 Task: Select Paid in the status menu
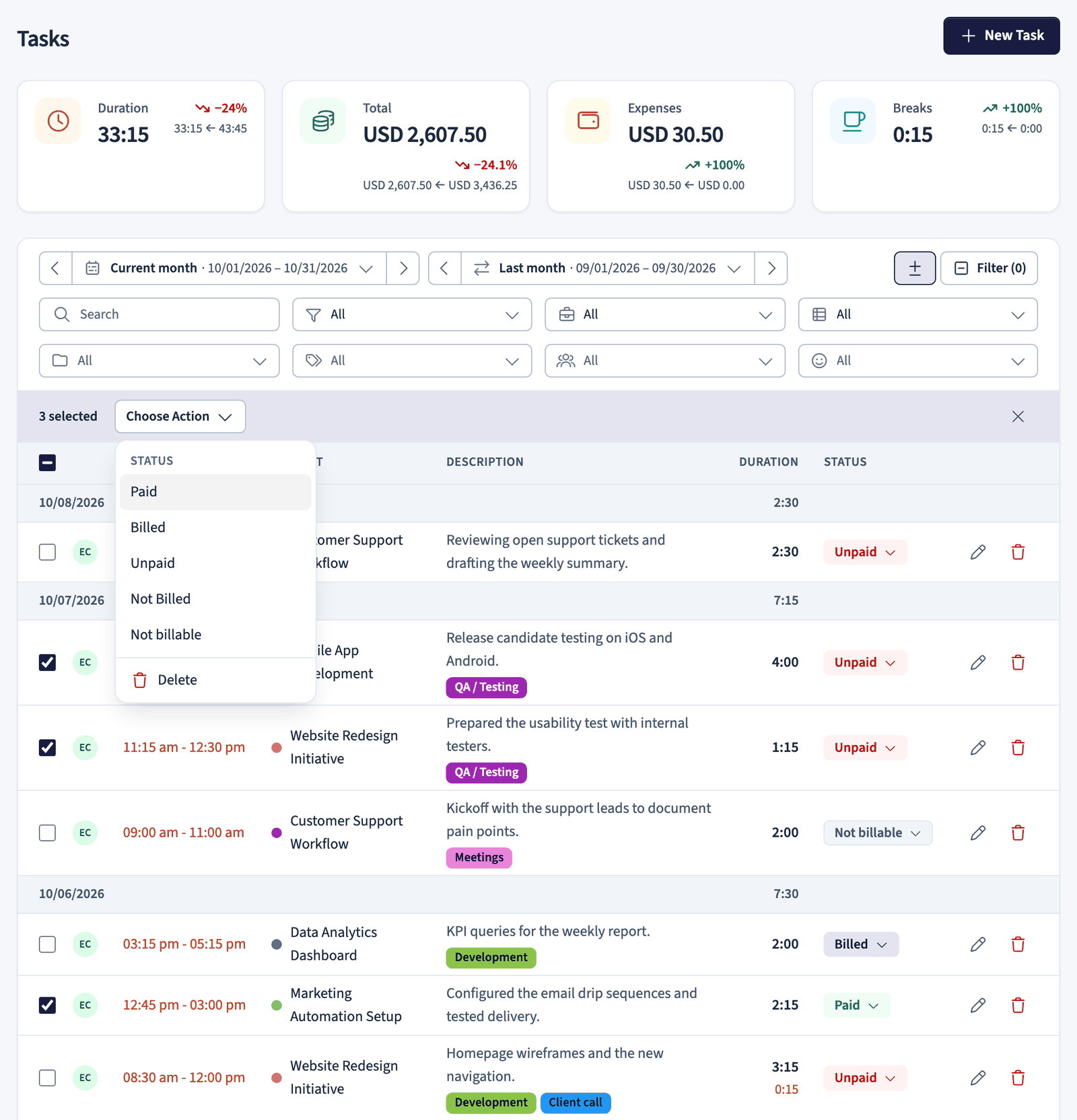pos(215,492)
